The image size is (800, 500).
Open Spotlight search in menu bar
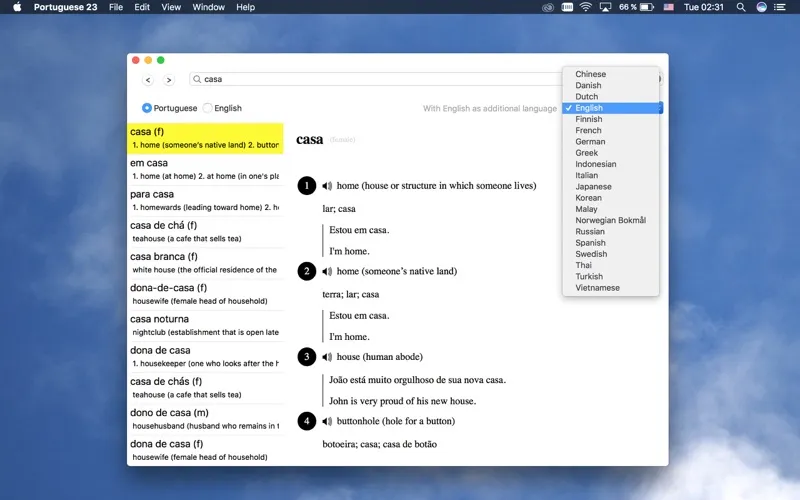tap(741, 7)
